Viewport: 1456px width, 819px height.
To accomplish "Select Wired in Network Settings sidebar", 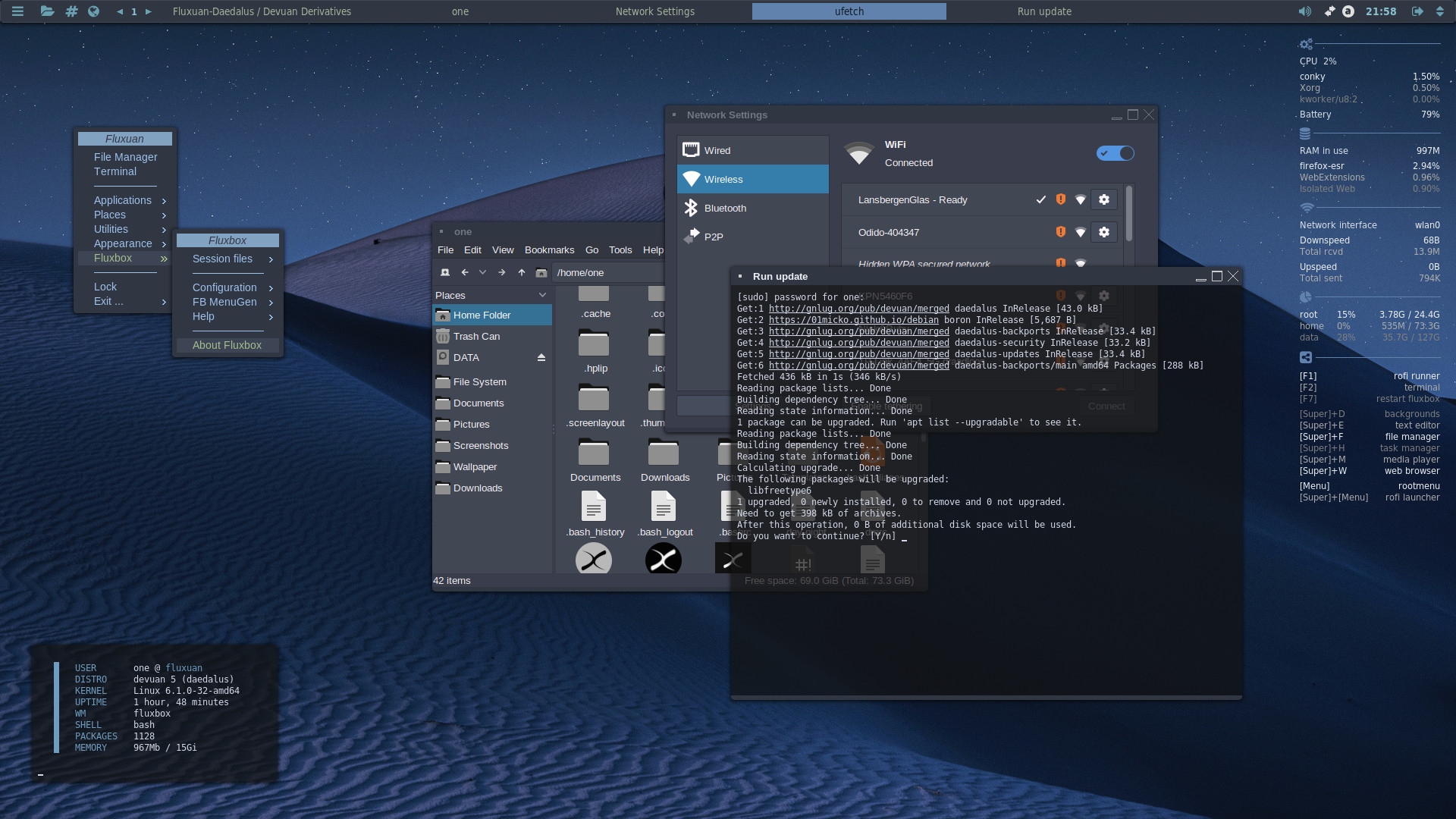I will 752,150.
